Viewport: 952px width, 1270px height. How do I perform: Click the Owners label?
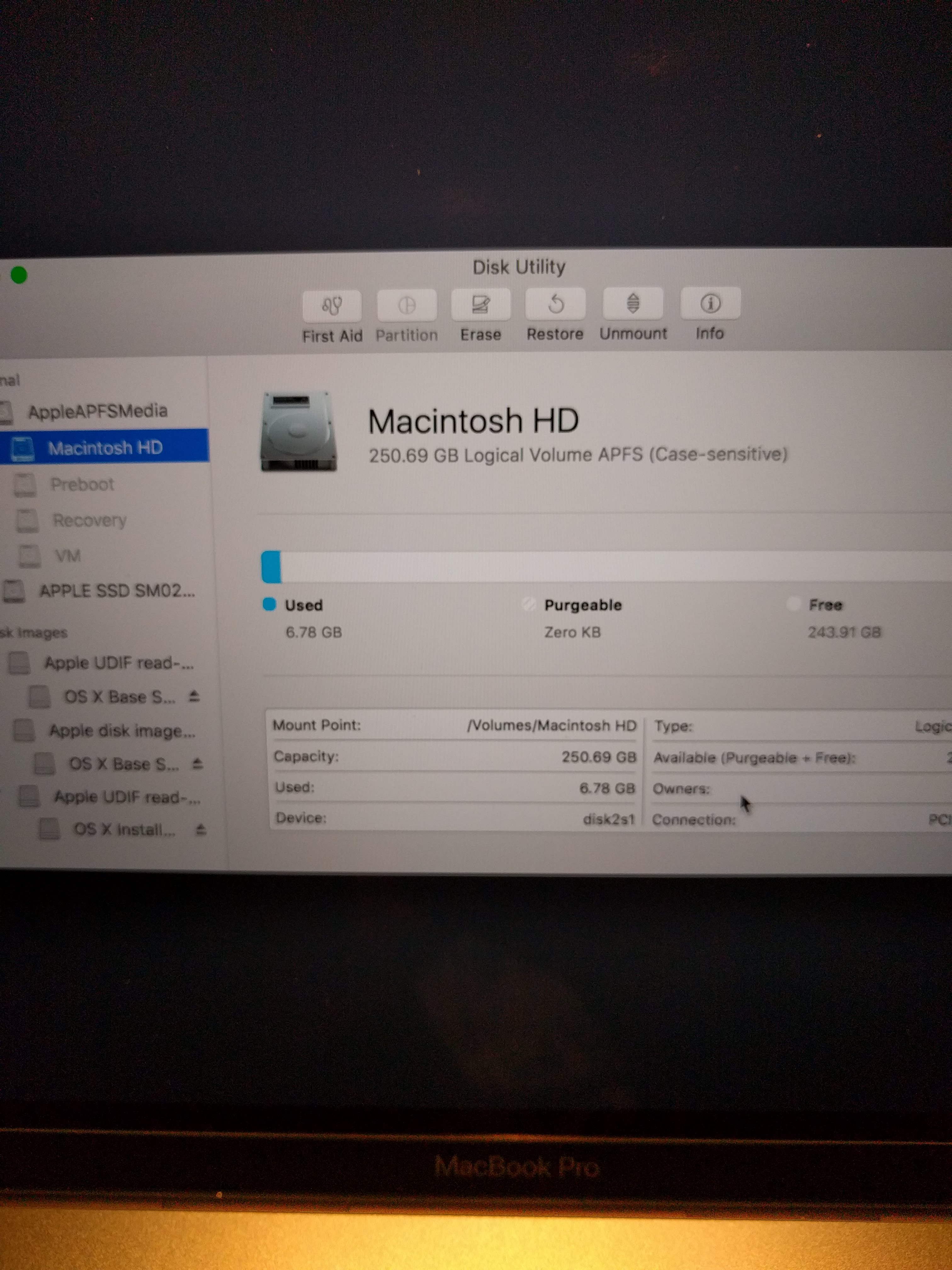point(681,789)
